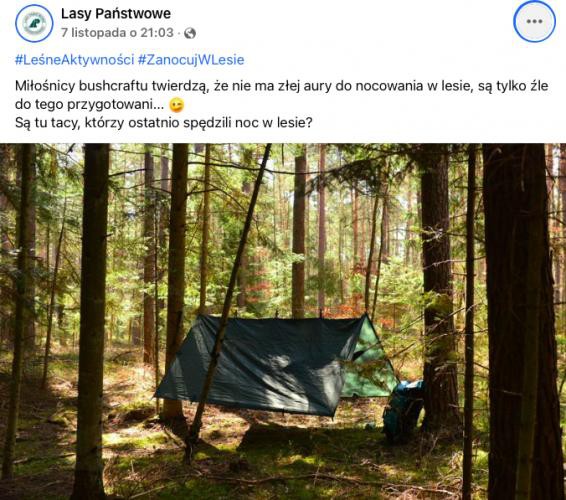
Task: Click the text do tego przygotowani
Action: point(90,105)
